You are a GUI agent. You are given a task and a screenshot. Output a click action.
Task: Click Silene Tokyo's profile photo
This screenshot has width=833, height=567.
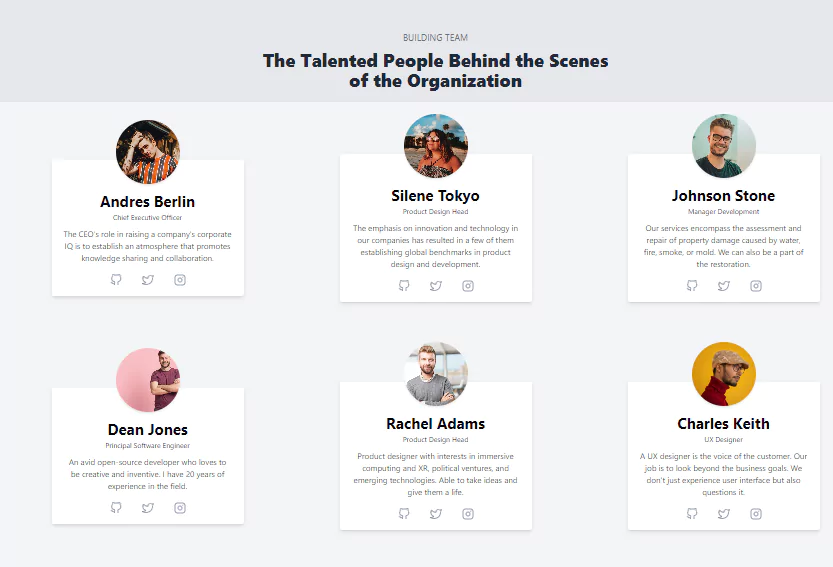[x=436, y=146]
